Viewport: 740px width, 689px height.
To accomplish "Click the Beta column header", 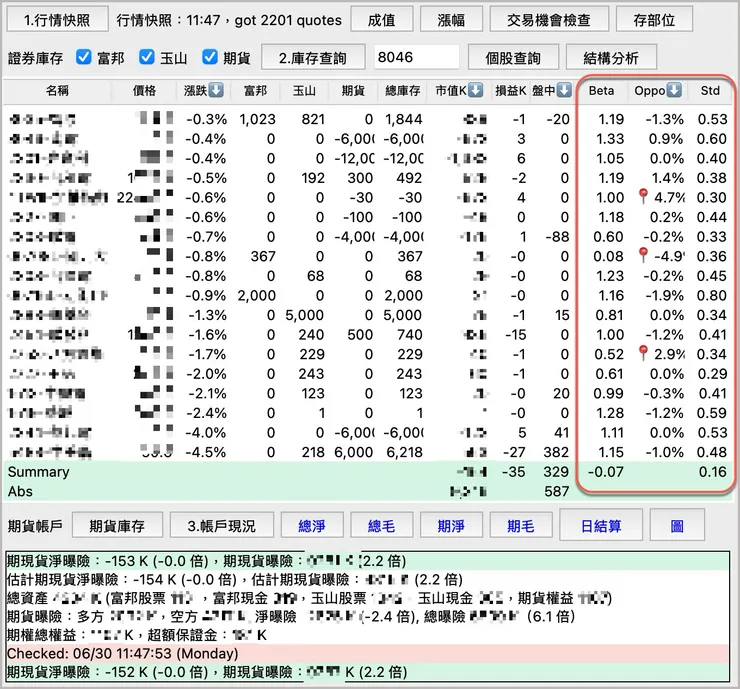I will 601,90.
